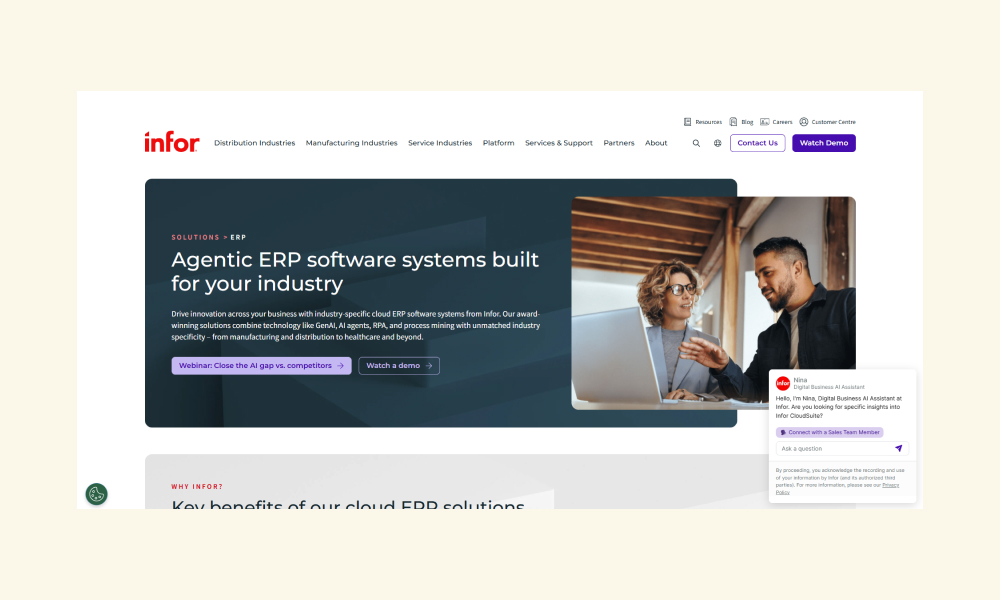Click the WHY INFOR? label
The width and height of the screenshot is (1000, 600).
197,487
